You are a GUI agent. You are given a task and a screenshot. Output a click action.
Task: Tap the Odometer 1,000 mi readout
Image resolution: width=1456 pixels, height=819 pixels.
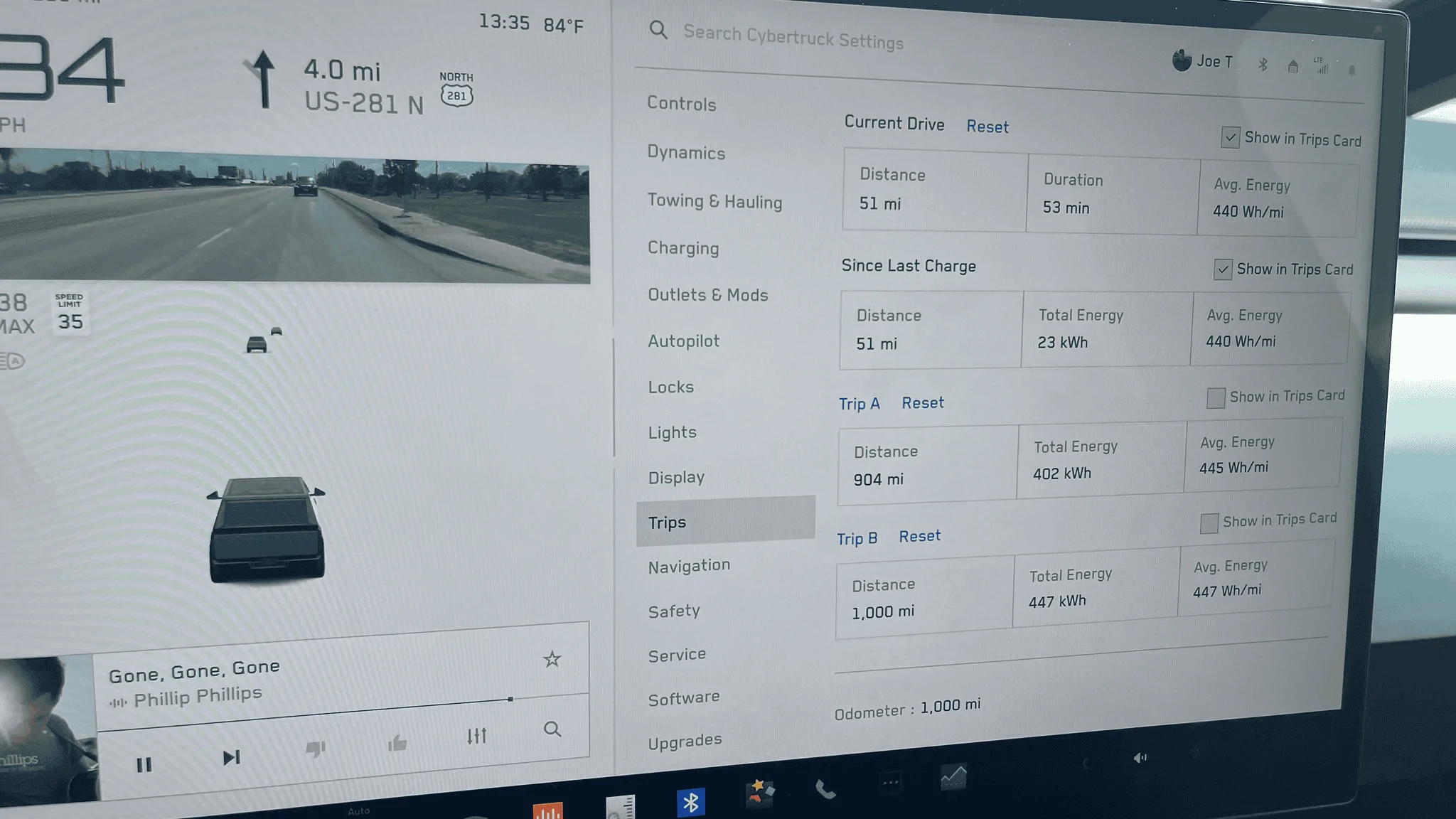coord(907,709)
